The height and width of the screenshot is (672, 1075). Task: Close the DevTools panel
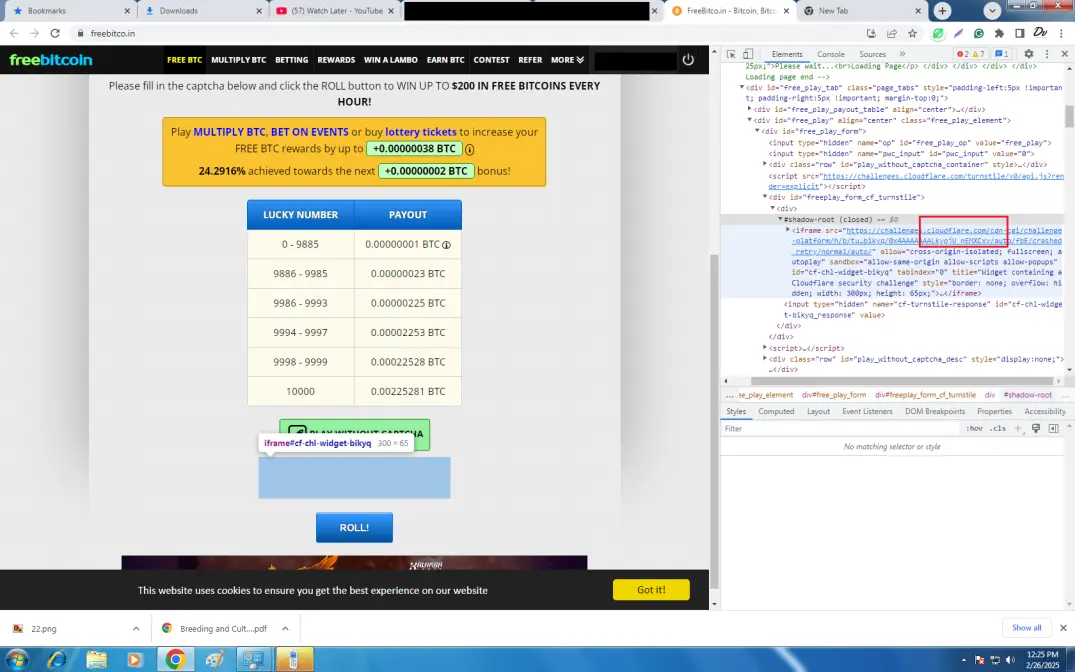coord(1065,53)
